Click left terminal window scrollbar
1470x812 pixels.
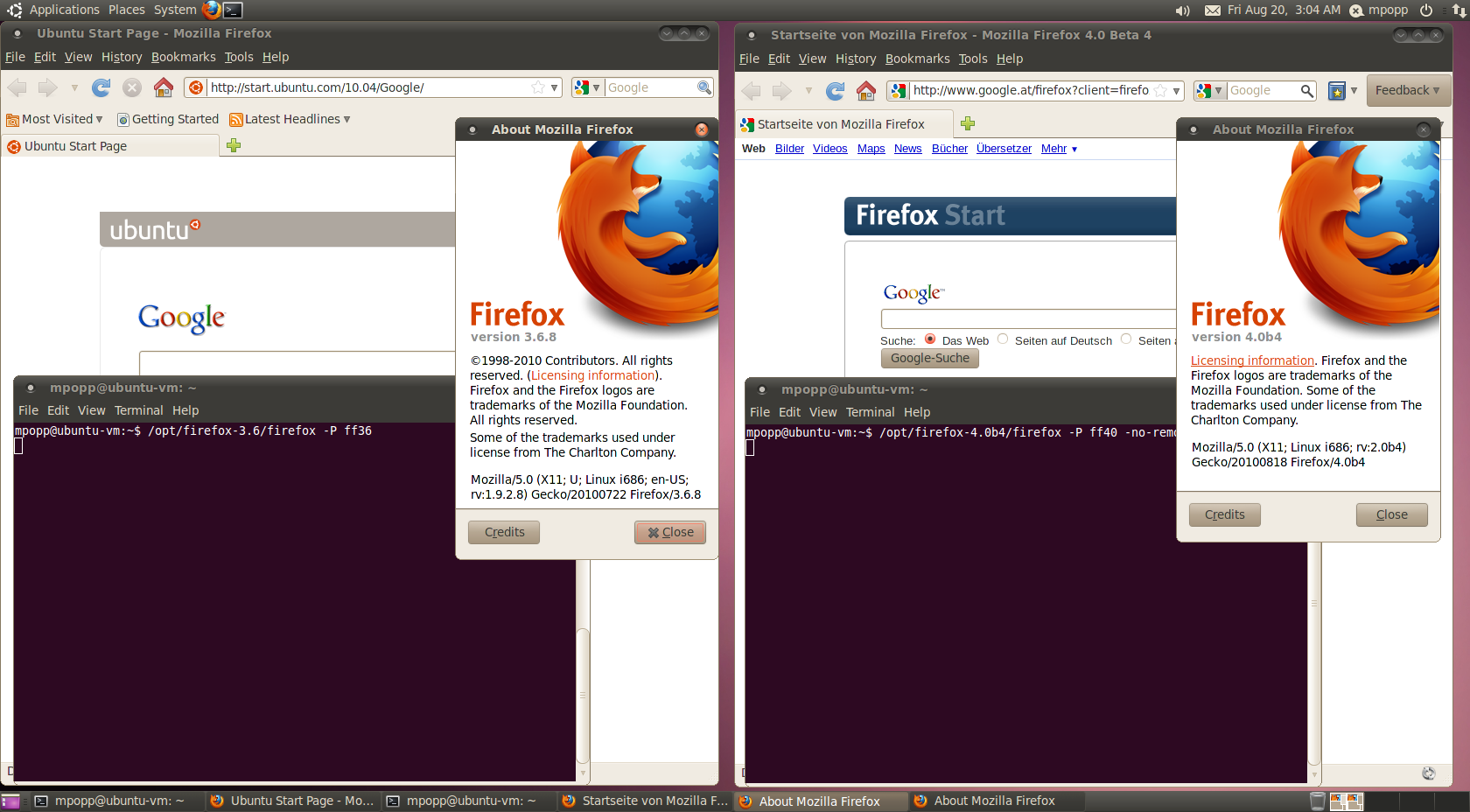pyautogui.click(x=583, y=696)
